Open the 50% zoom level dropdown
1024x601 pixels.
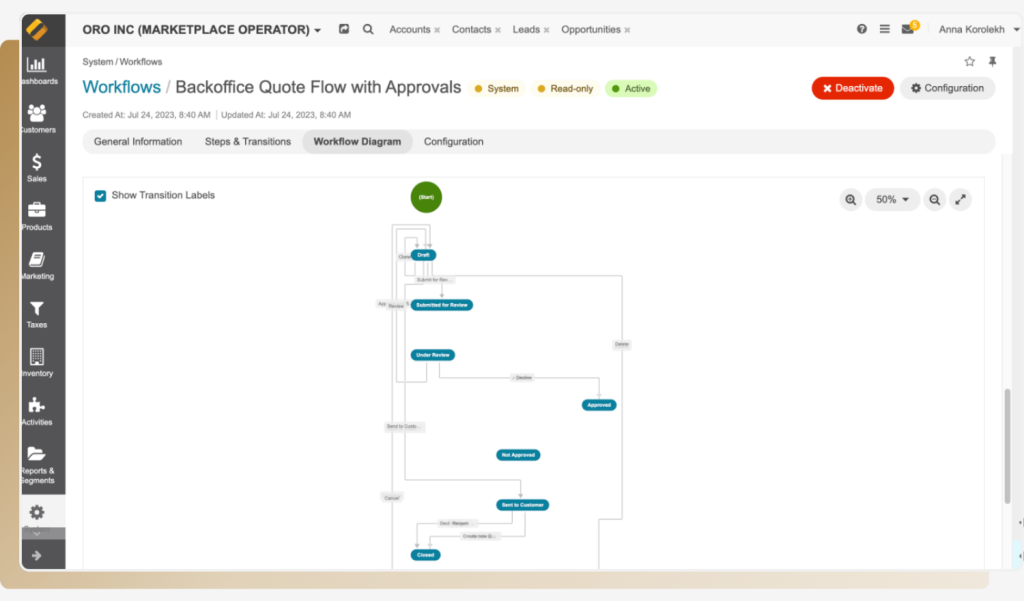[892, 200]
